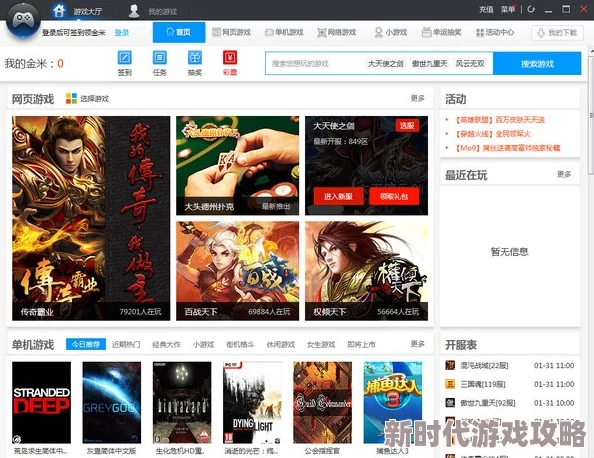
Task: Open the Stranded Deep game cover
Action: coord(41,402)
